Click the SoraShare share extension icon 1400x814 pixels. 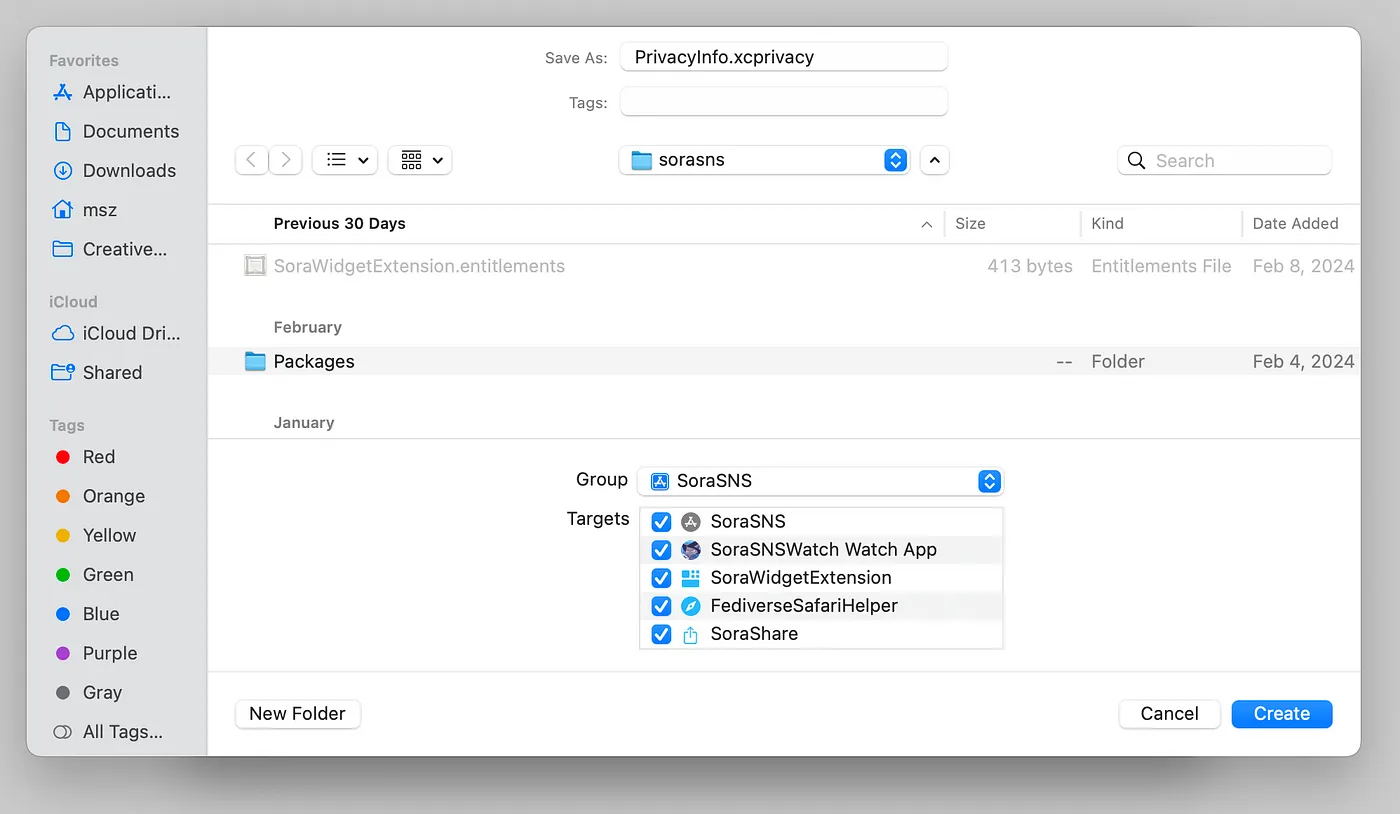coord(691,634)
